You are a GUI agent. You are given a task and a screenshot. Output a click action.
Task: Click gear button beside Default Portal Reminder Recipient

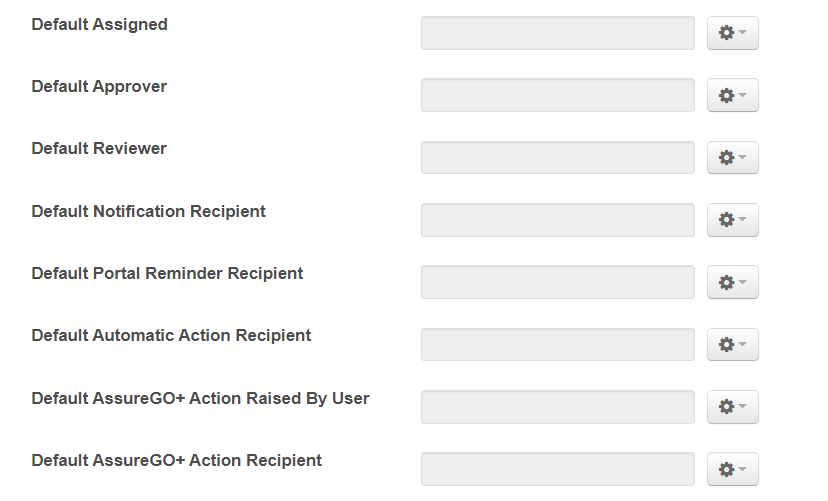[x=732, y=282]
